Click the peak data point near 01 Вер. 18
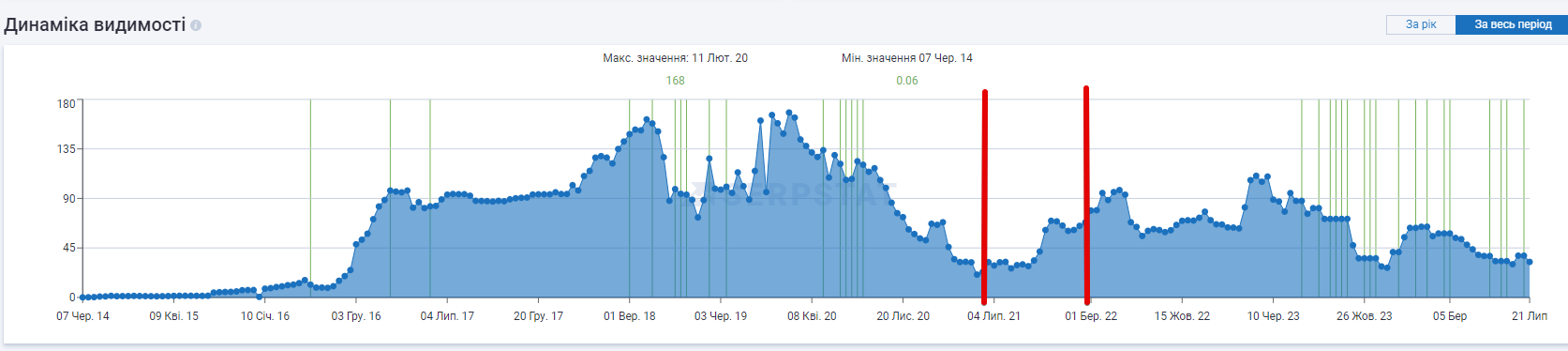Screen dimensions: 1568x351 [x=647, y=120]
